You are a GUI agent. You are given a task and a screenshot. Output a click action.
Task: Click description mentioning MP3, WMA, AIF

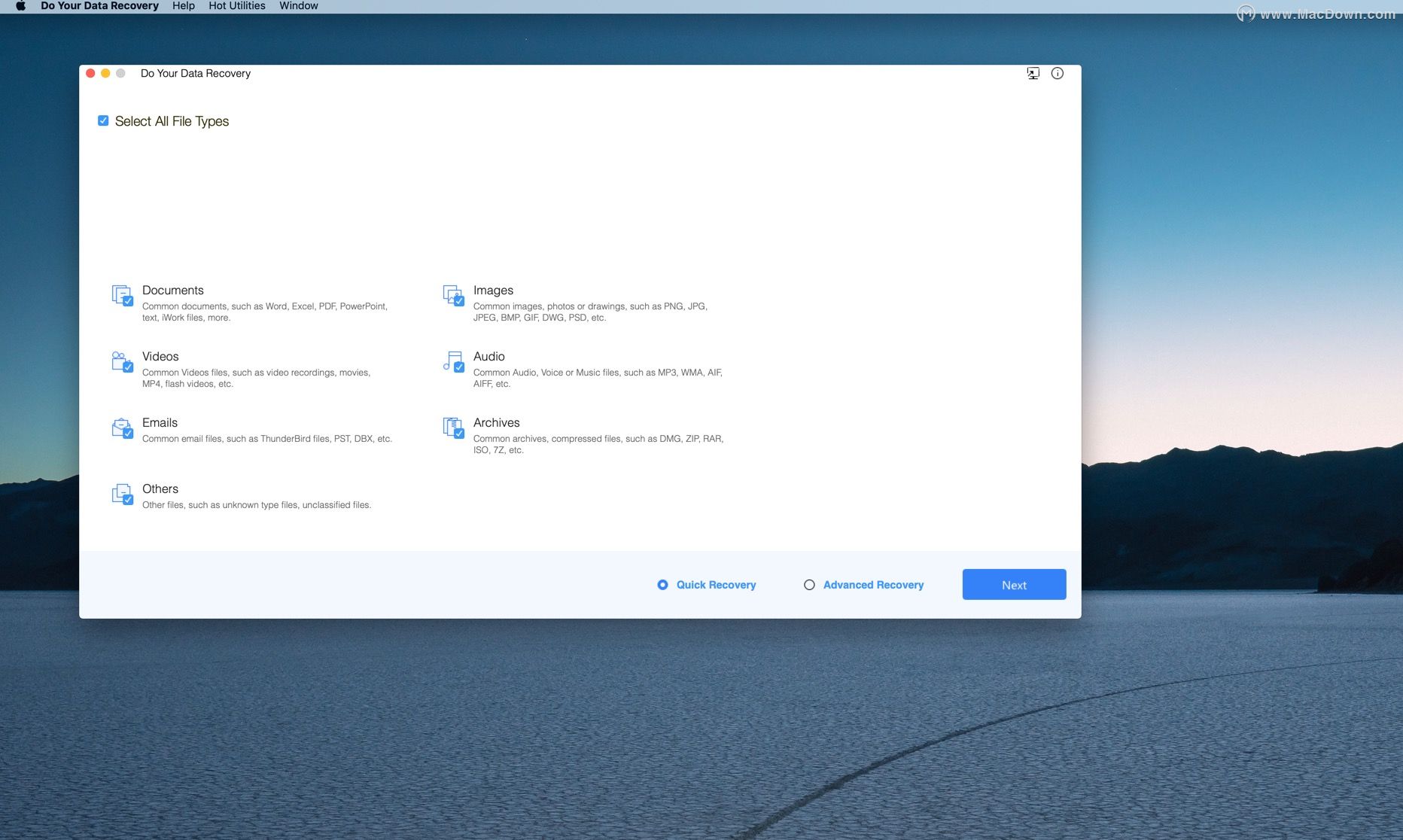[x=598, y=379]
